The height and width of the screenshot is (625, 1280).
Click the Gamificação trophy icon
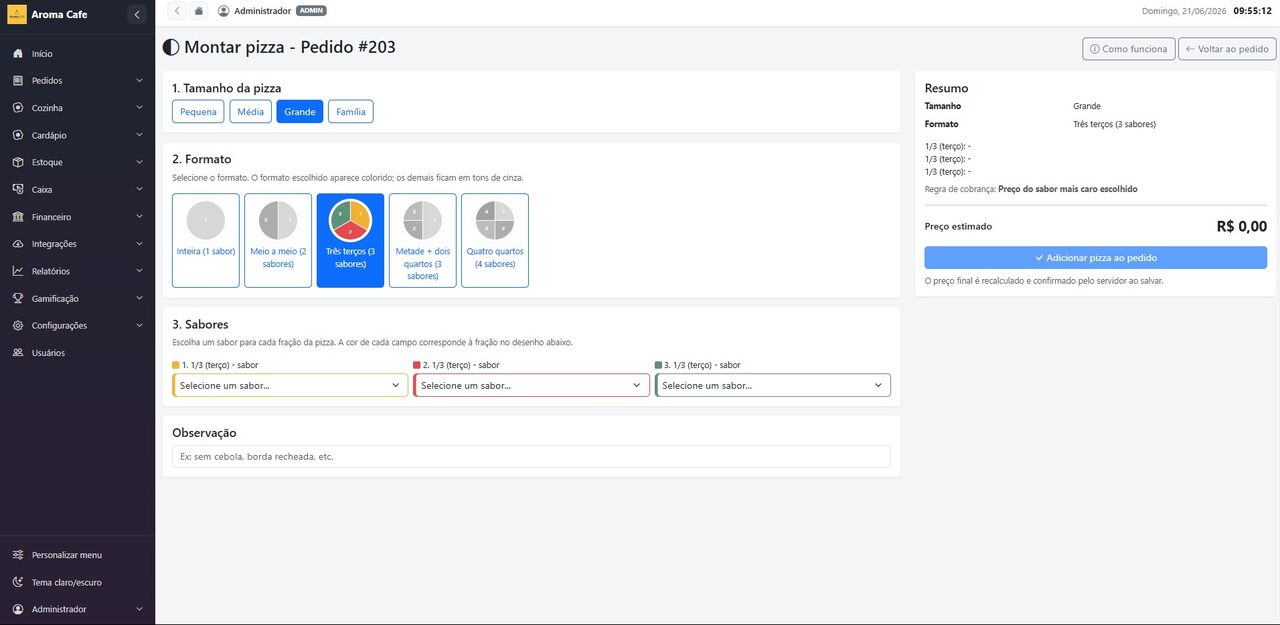18,298
